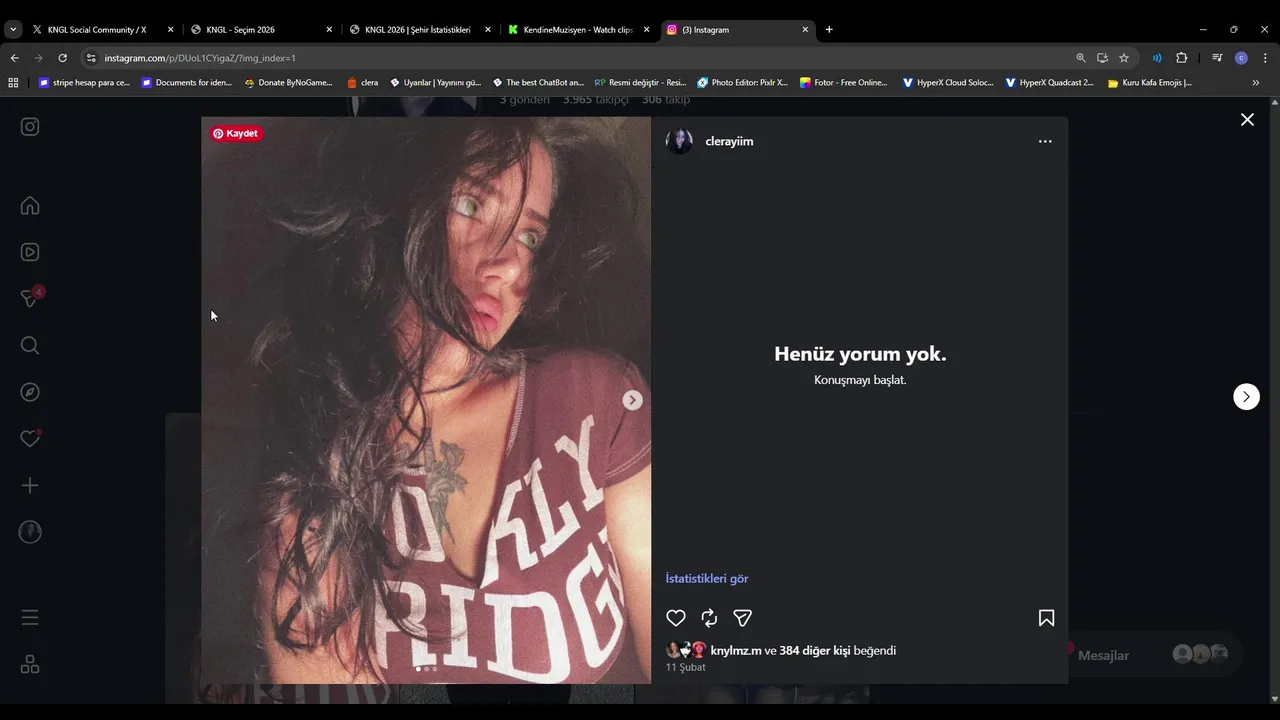The image size is (1280, 720).
Task: Repost the post icon
Action: (709, 618)
